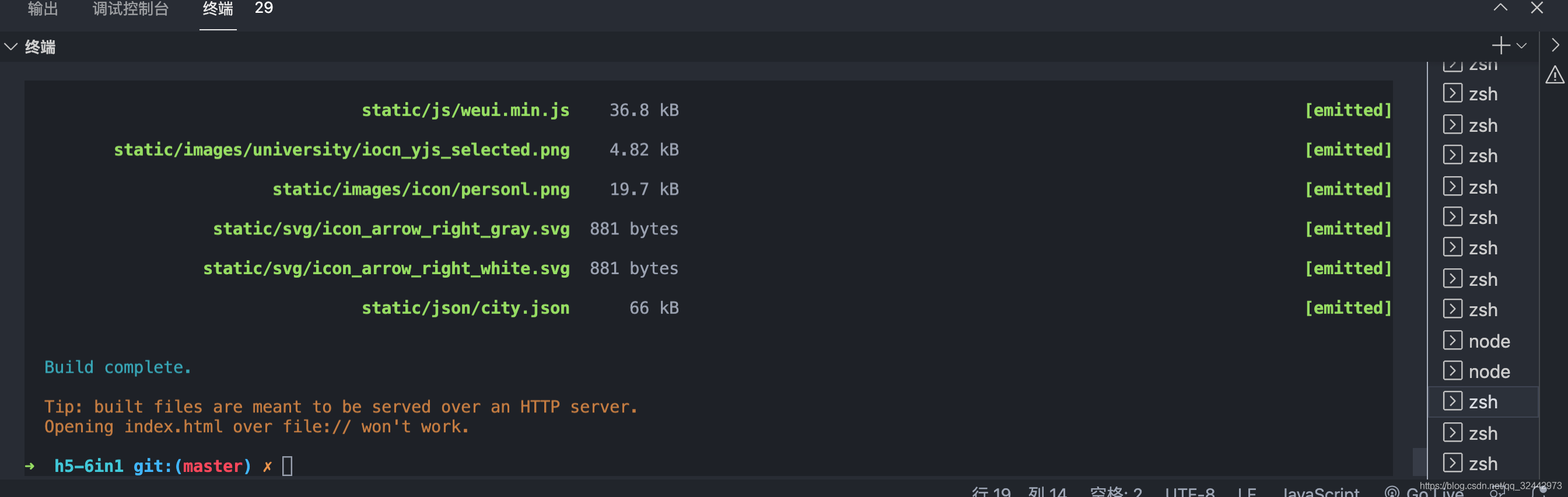
Task: Click static/js/weui.min.js in terminal output
Action: [x=466, y=110]
